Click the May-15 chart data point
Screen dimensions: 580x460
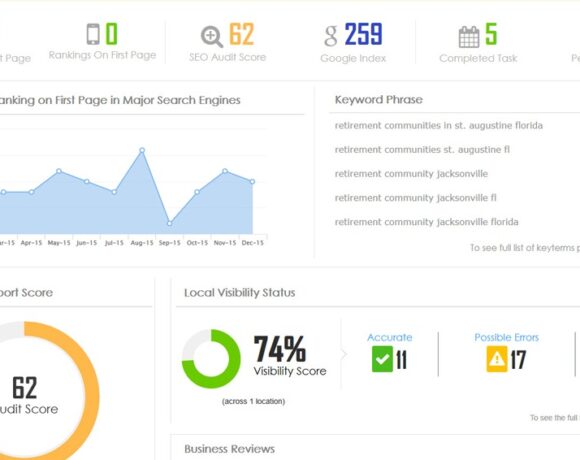59,171
